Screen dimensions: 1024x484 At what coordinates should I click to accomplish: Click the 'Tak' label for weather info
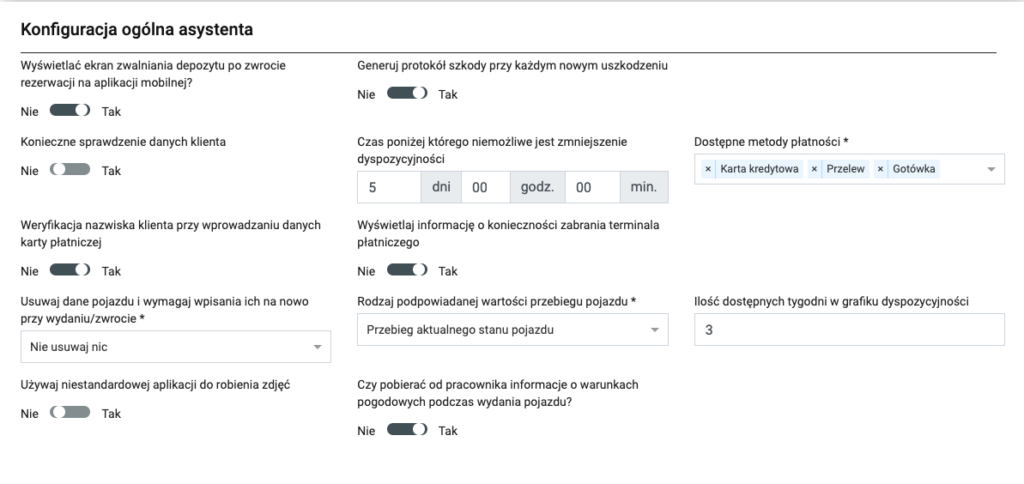(448, 431)
